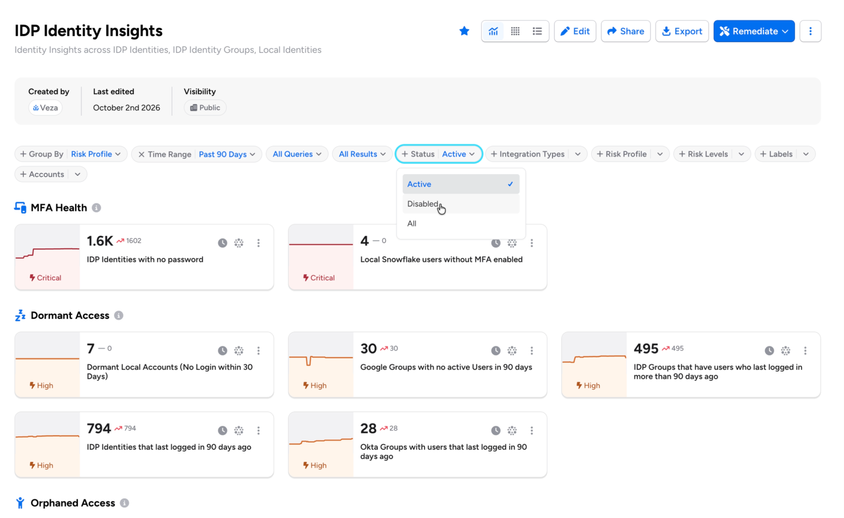This screenshot has height=518, width=844.
Task: Open the All Queries dropdown
Action: click(297, 154)
